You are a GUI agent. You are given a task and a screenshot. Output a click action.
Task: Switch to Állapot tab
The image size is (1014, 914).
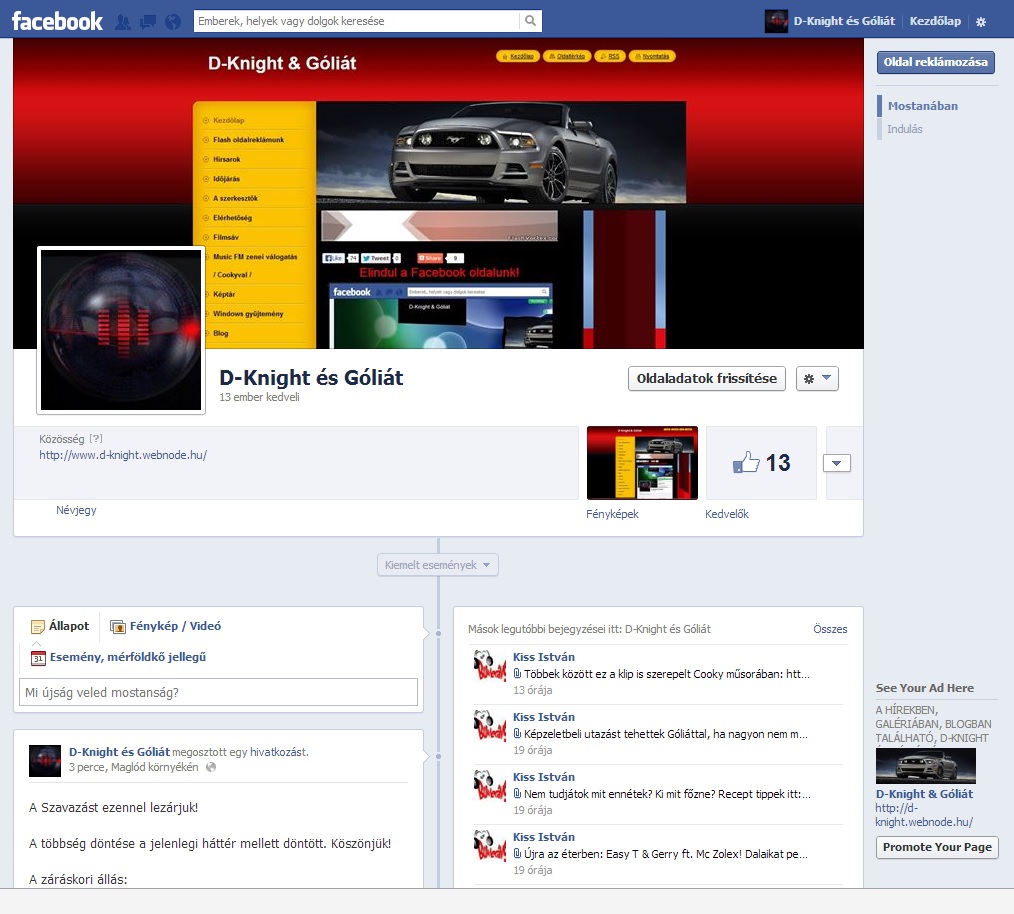click(60, 626)
